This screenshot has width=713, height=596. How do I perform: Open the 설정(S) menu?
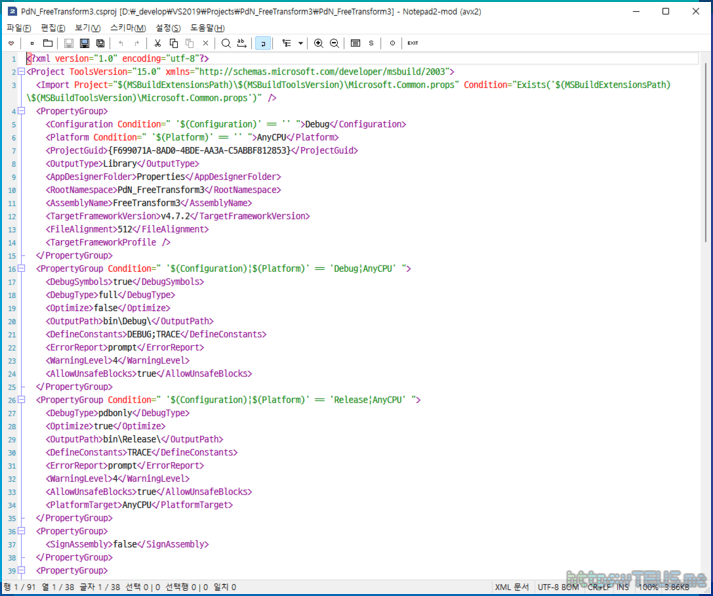pos(168,28)
